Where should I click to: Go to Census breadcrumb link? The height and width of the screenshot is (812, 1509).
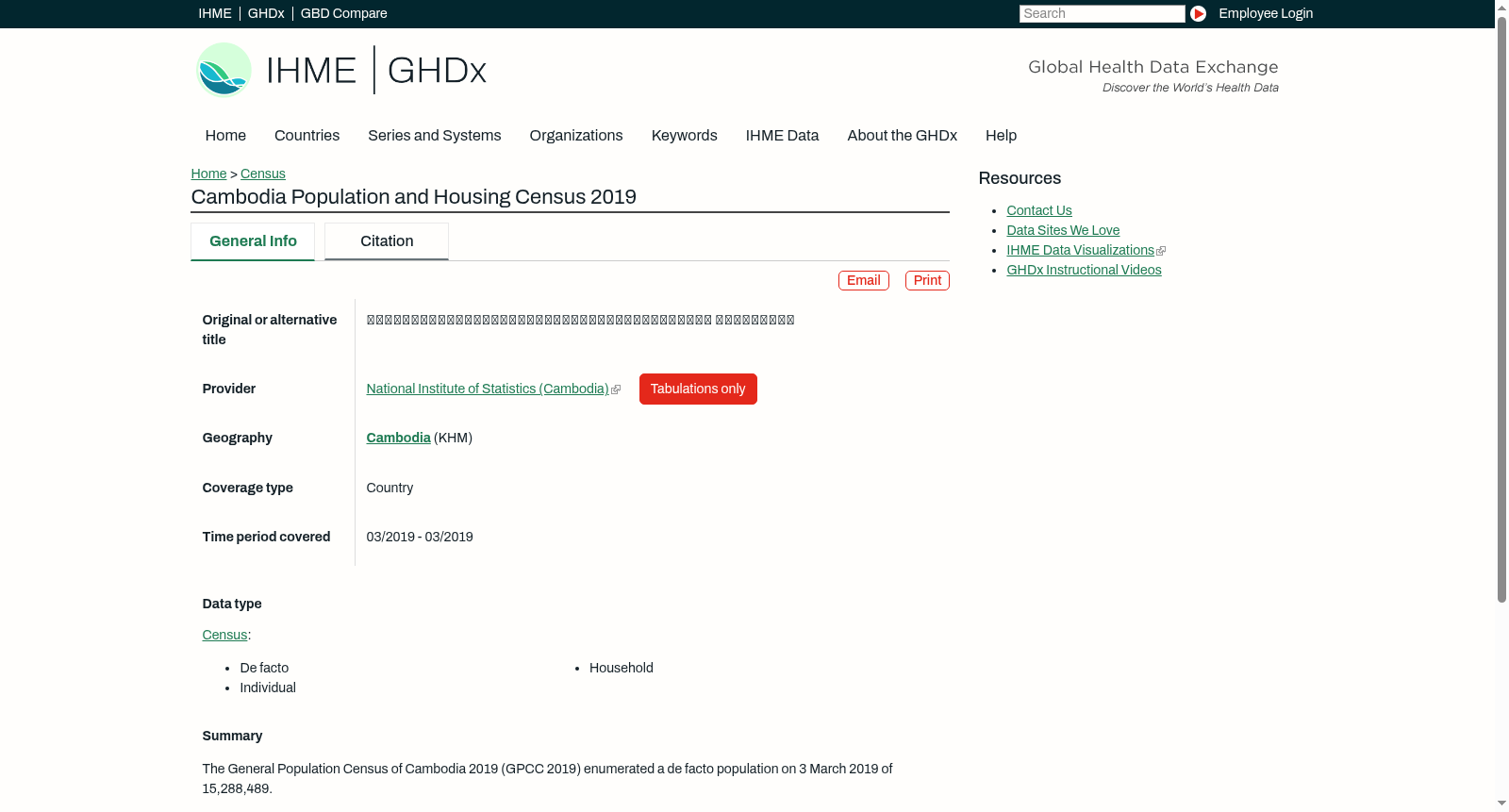tap(263, 174)
